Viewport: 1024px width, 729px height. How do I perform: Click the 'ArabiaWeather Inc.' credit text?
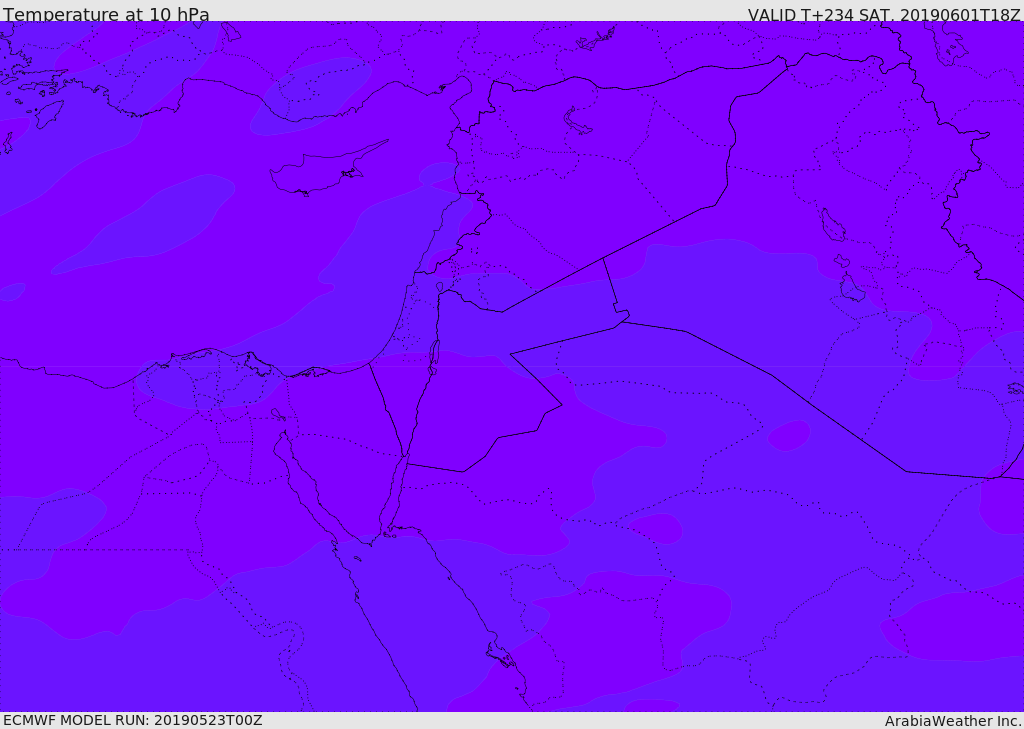(x=953, y=721)
